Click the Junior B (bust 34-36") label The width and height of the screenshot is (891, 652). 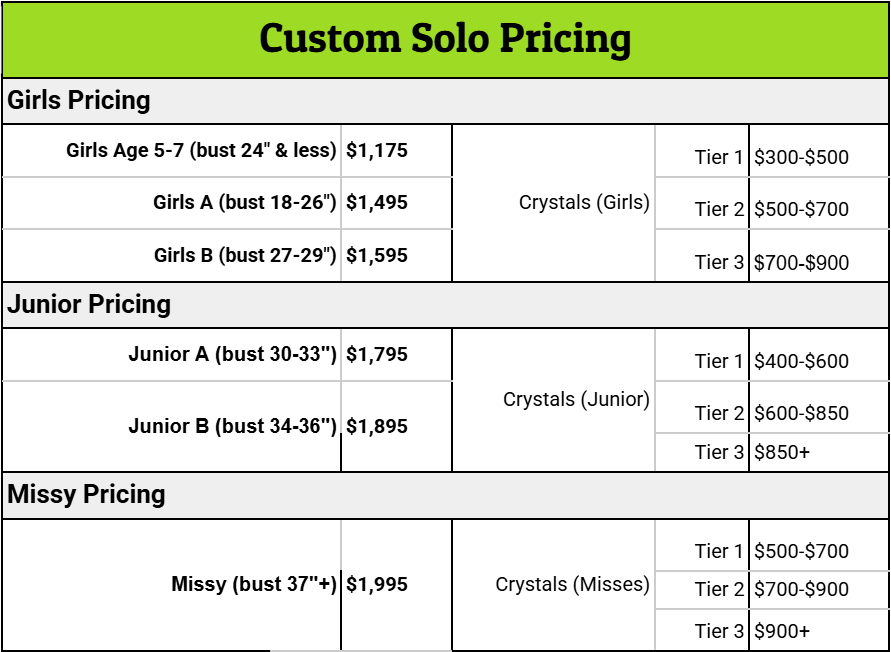232,426
